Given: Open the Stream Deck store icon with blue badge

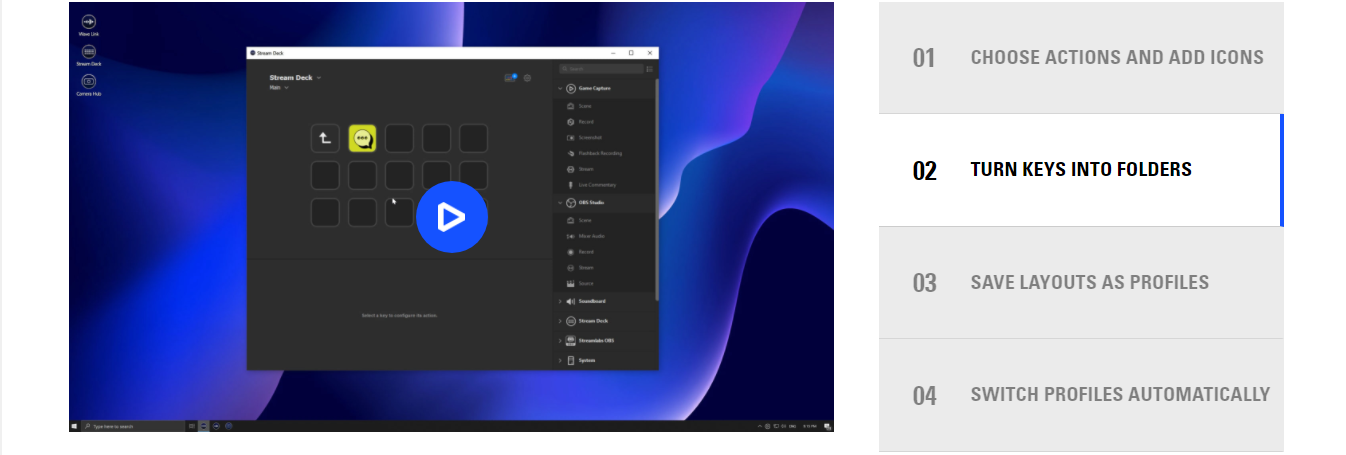Looking at the screenshot, I should pyautogui.click(x=511, y=78).
